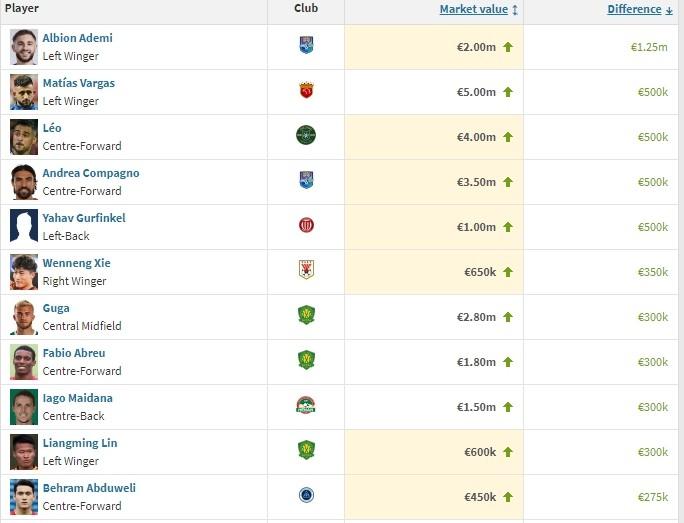Click Matías Vargas profile photo
The width and height of the screenshot is (684, 523).
pos(24,91)
